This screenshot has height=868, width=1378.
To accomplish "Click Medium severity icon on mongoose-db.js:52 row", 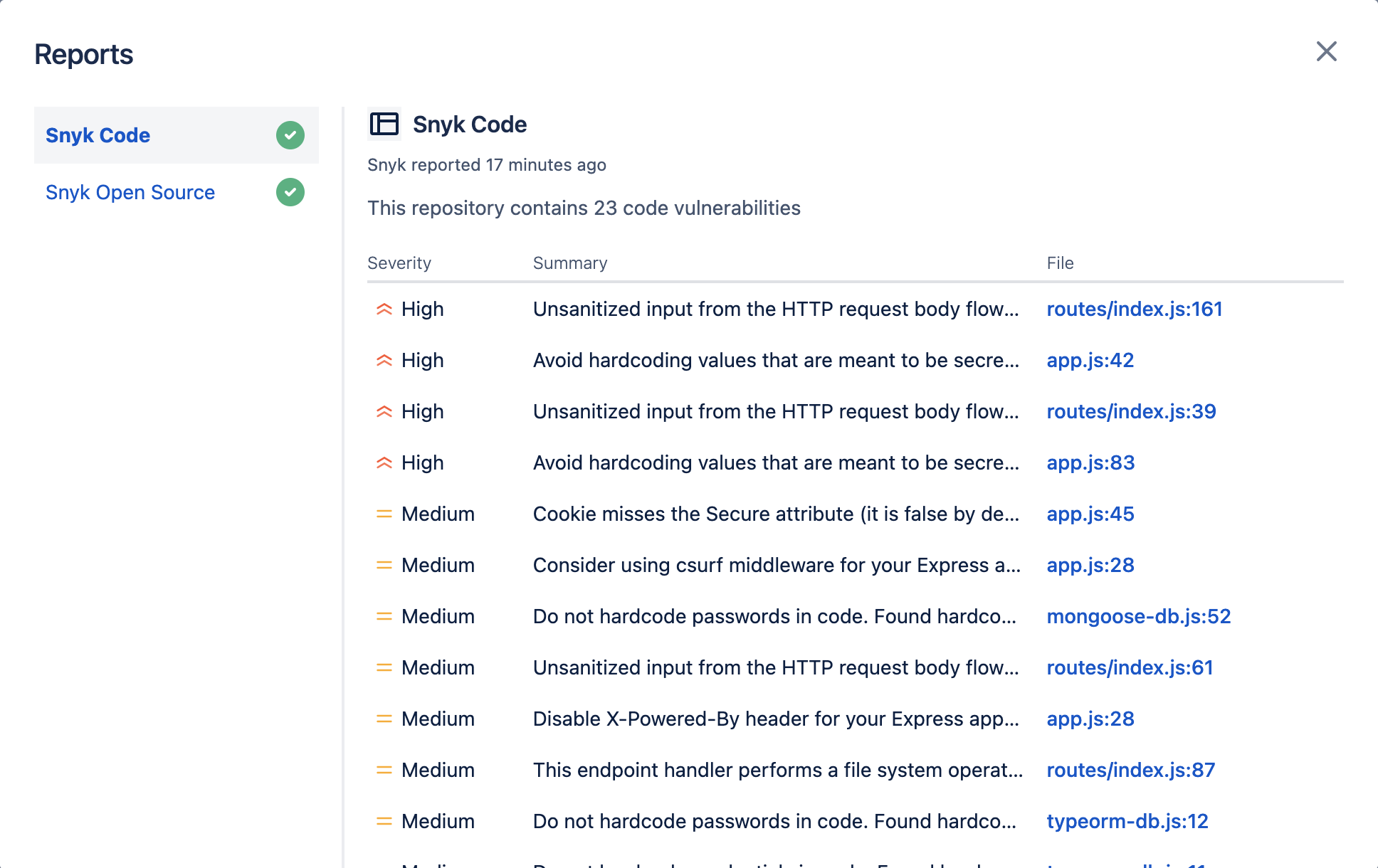I will point(384,616).
